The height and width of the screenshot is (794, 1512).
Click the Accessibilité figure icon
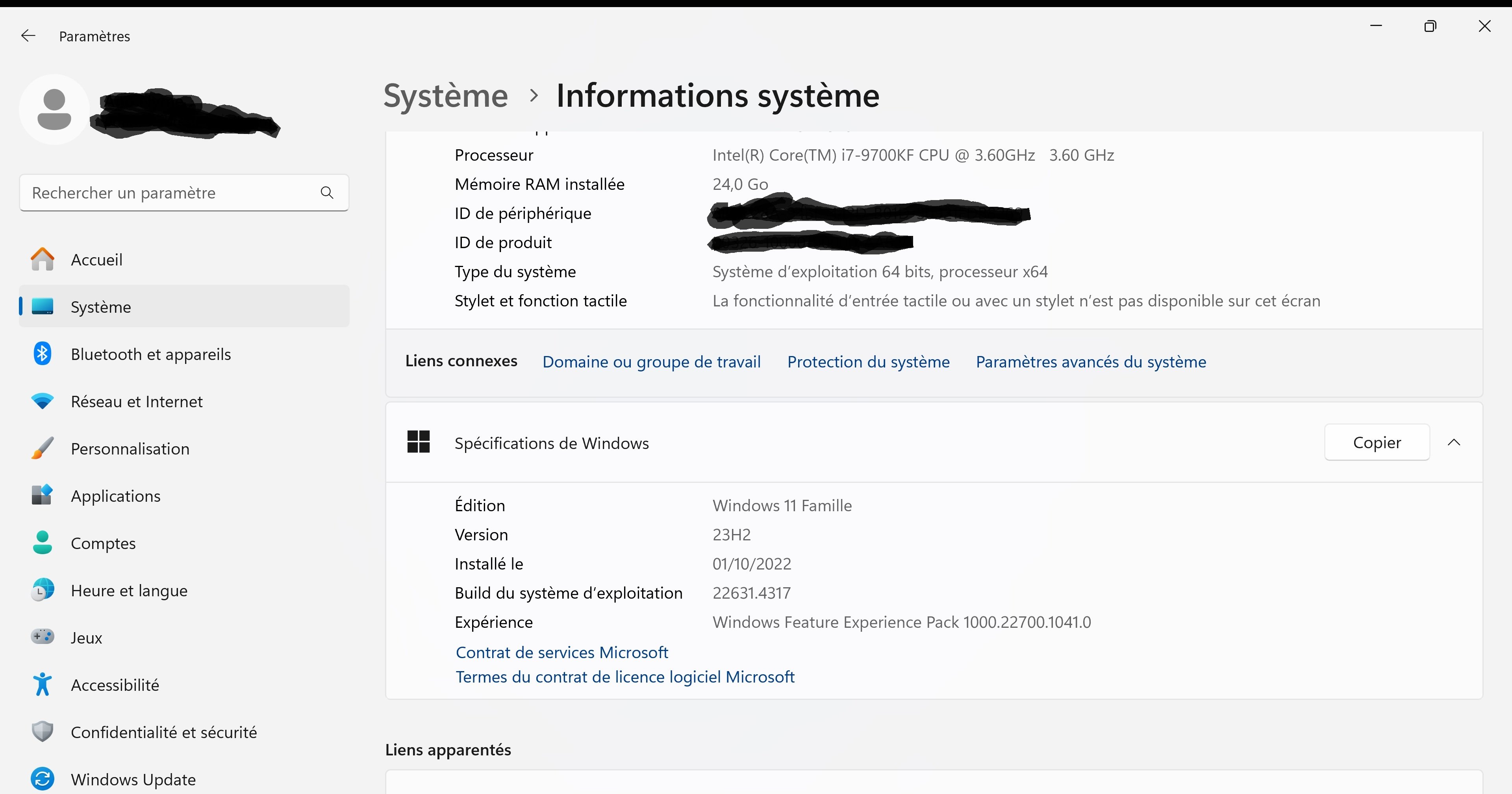pyautogui.click(x=42, y=684)
